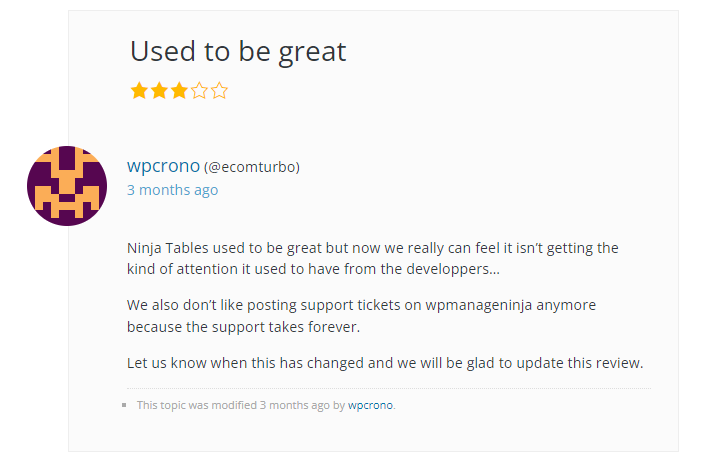Click the @ecomturbo username text

tap(252, 167)
